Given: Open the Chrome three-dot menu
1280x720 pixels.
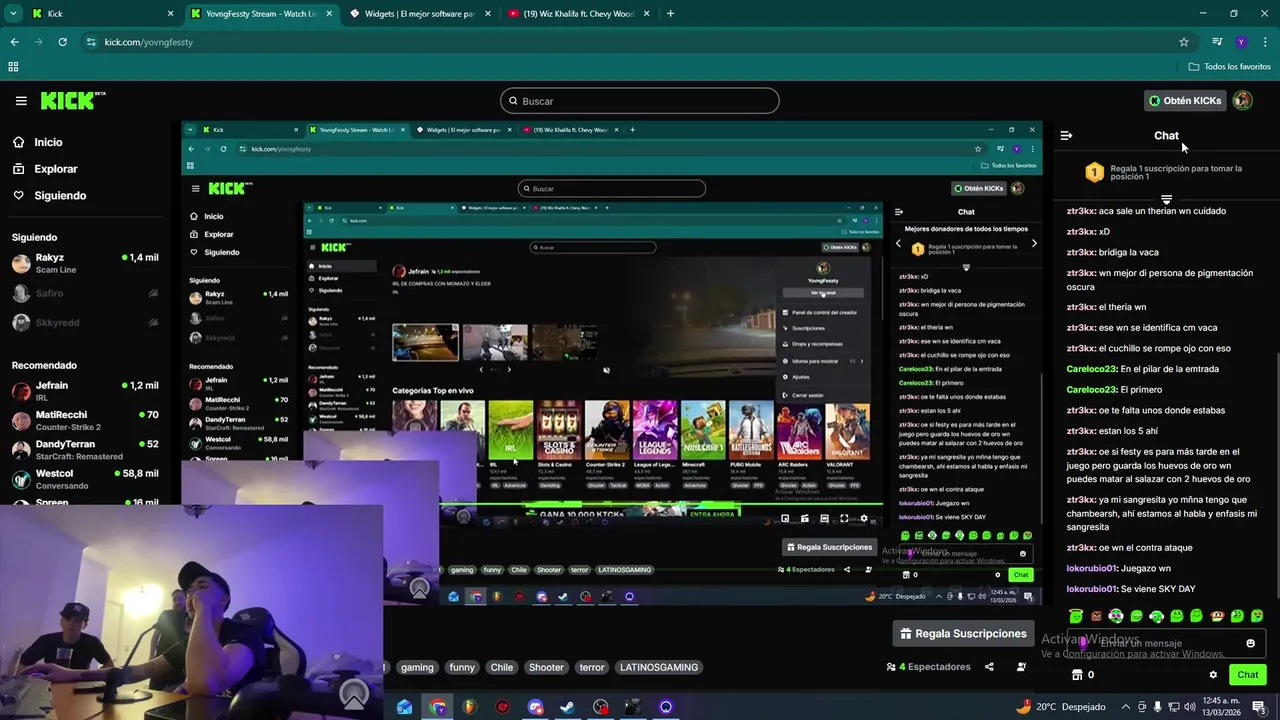Looking at the screenshot, I should pyautogui.click(x=1264, y=42).
